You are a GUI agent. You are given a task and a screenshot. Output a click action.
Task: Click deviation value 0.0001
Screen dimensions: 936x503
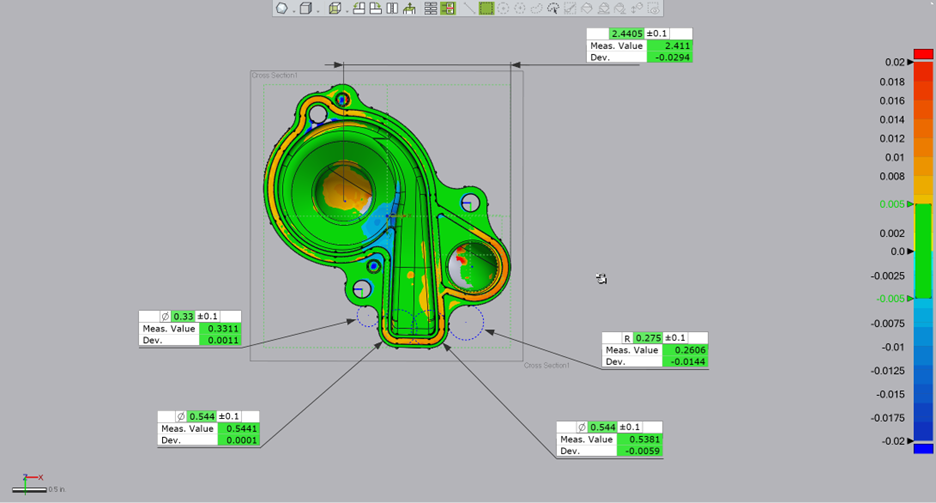click(x=238, y=440)
